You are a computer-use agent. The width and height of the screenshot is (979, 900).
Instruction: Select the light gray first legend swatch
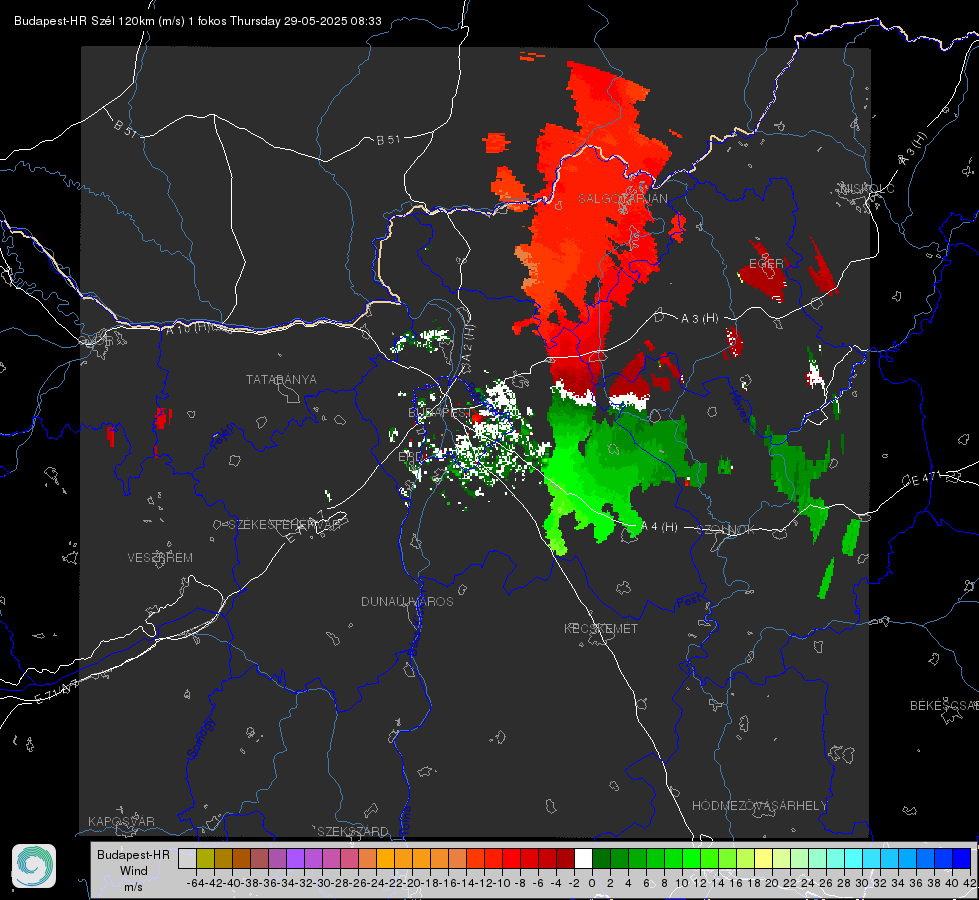coord(187,859)
